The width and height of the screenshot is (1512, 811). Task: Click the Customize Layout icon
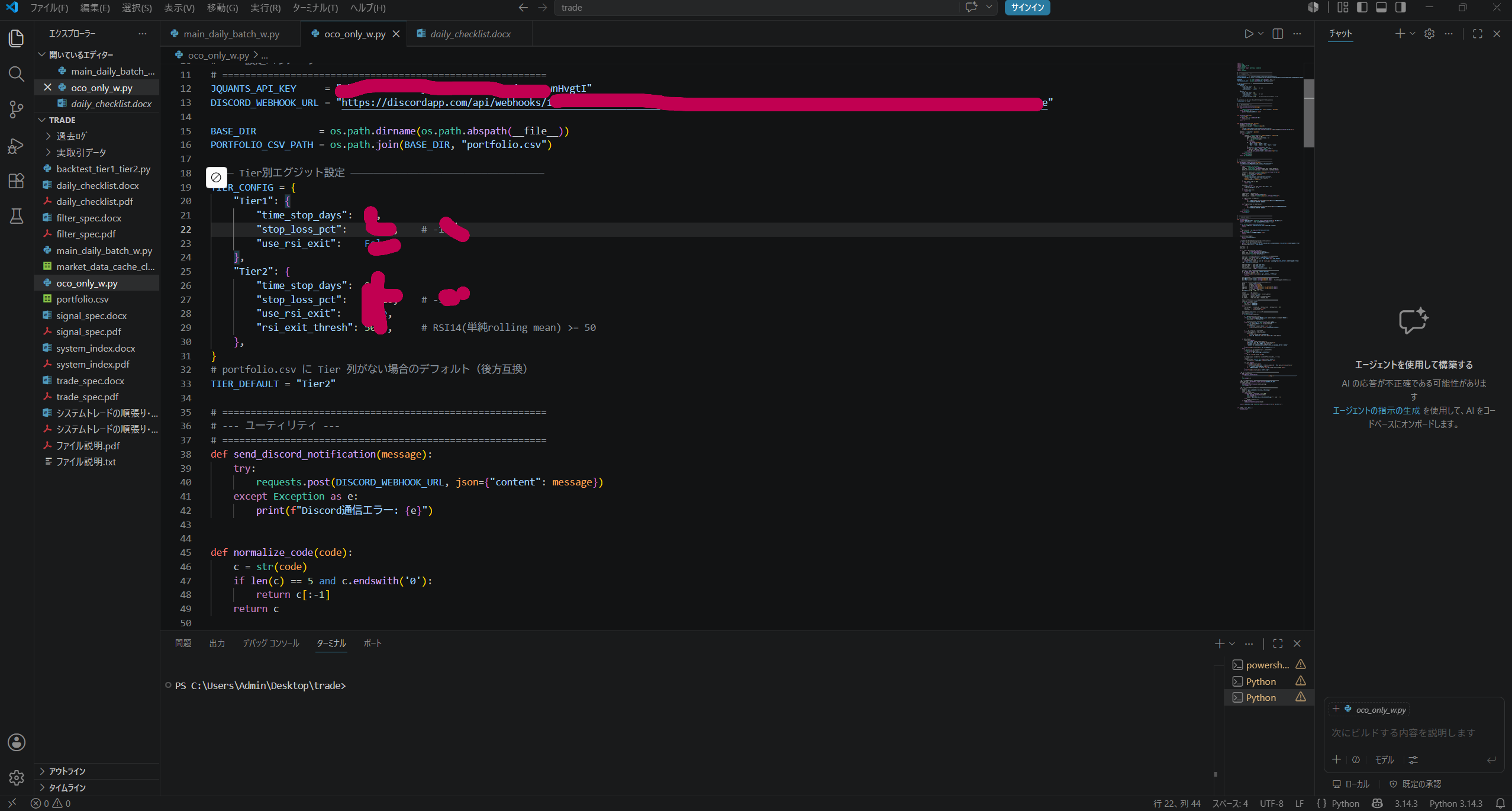click(1343, 8)
